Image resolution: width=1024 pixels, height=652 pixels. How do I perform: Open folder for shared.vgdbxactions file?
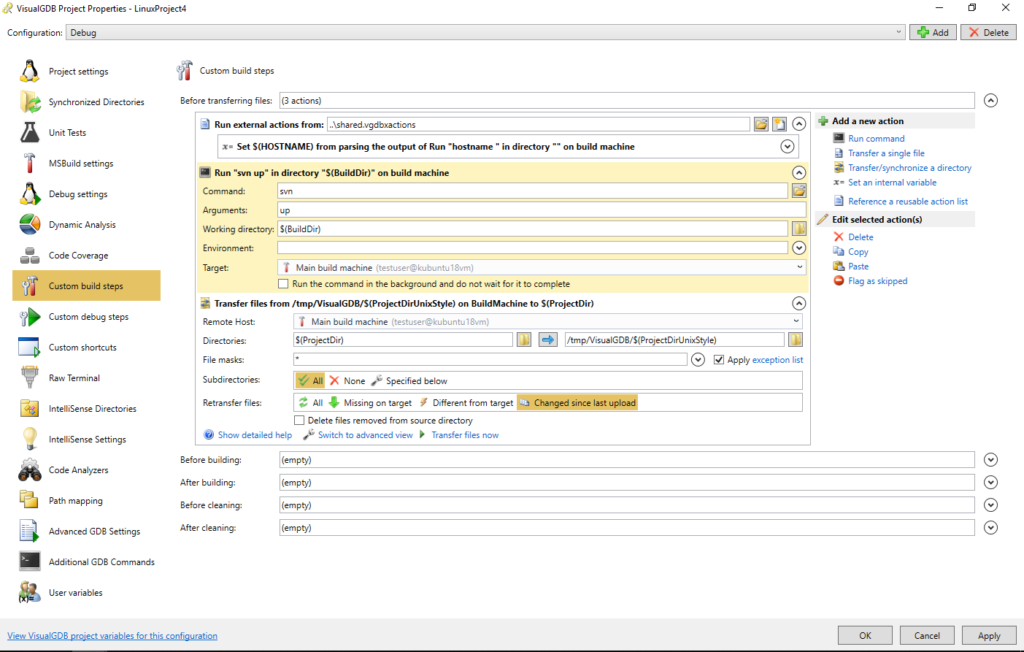click(x=761, y=124)
